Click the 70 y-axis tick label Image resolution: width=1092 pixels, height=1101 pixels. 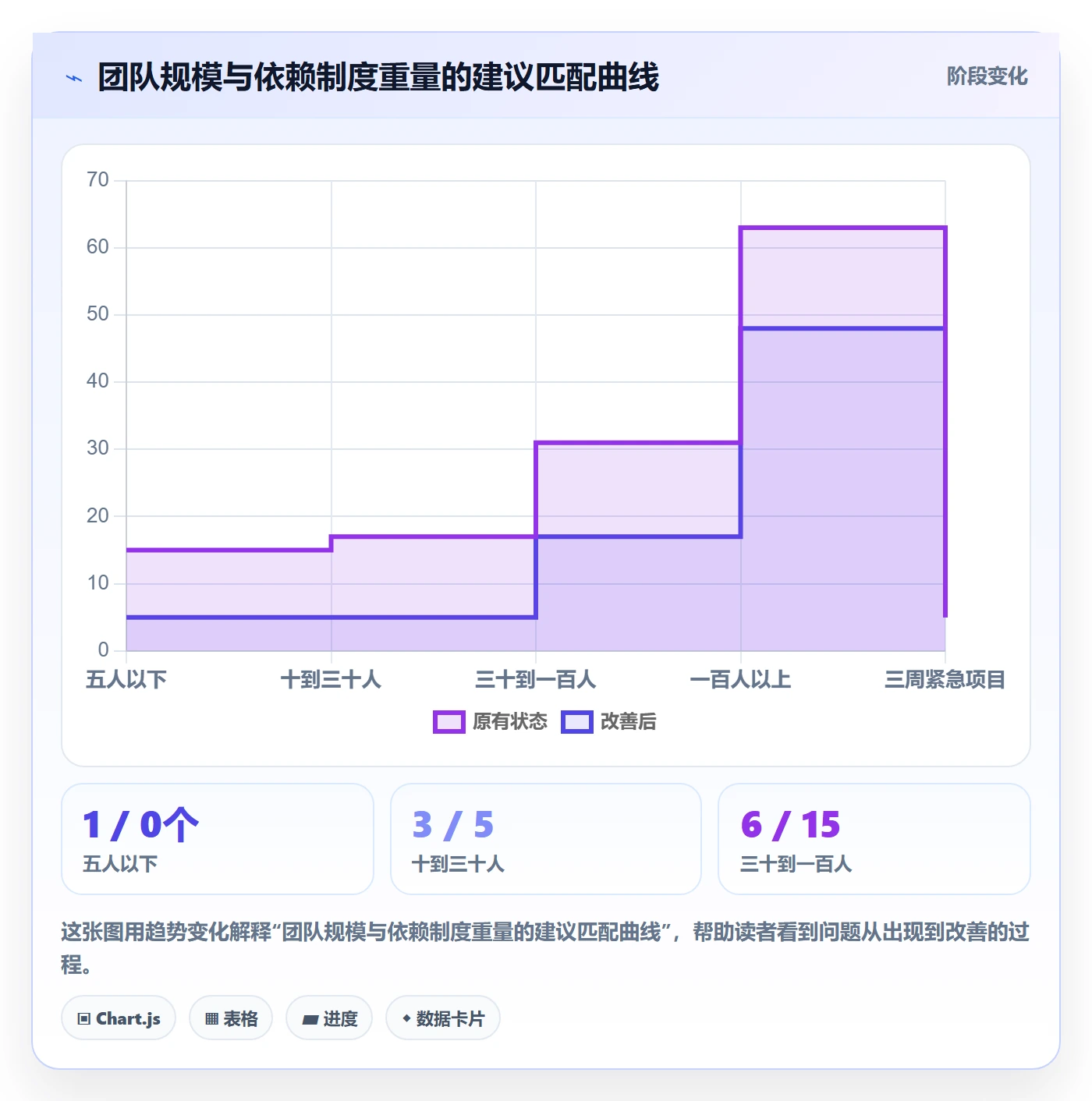[x=97, y=180]
